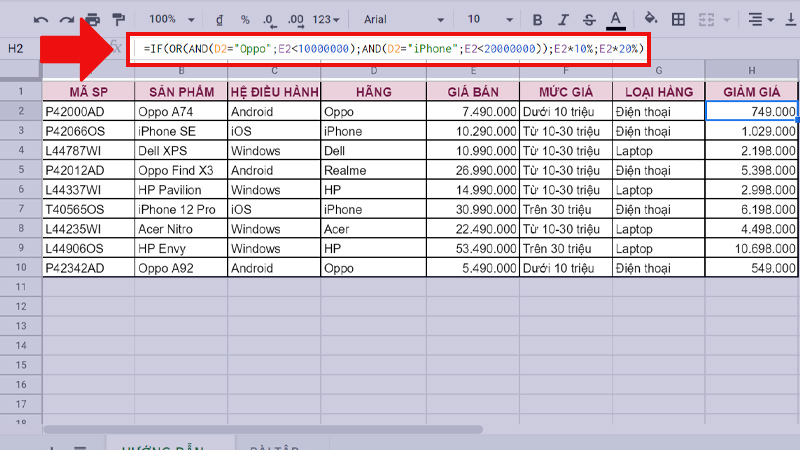Format the cell as percent
The image size is (800, 450).
click(x=244, y=19)
